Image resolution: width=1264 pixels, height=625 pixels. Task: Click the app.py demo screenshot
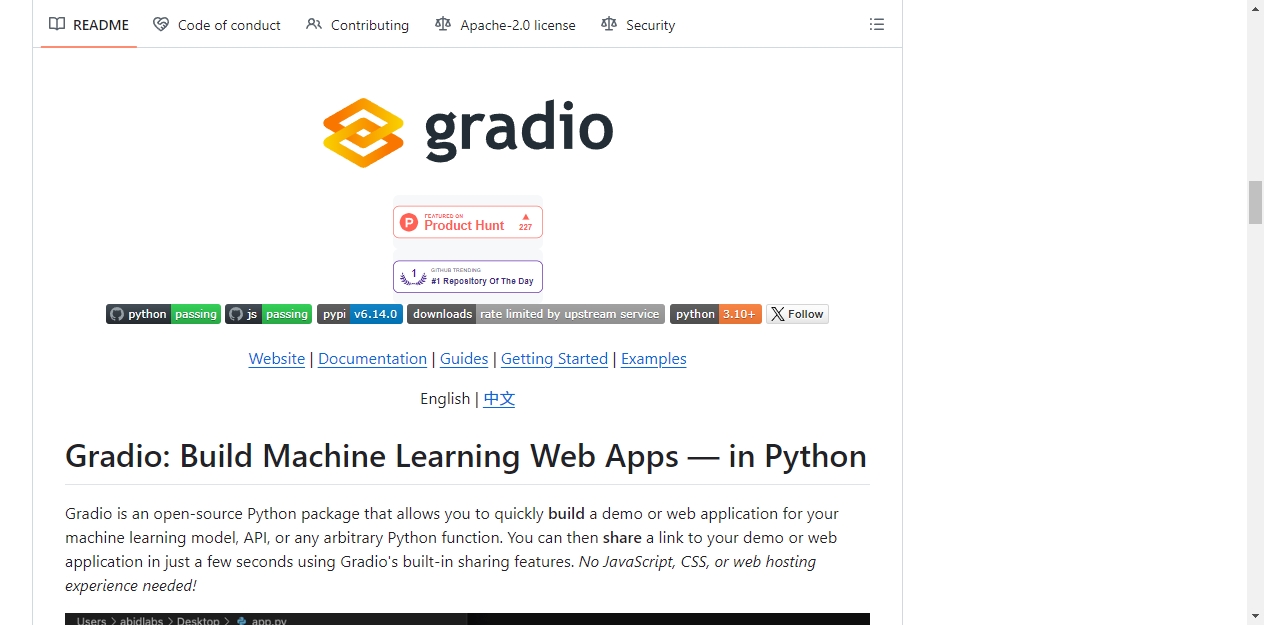[x=467, y=619]
